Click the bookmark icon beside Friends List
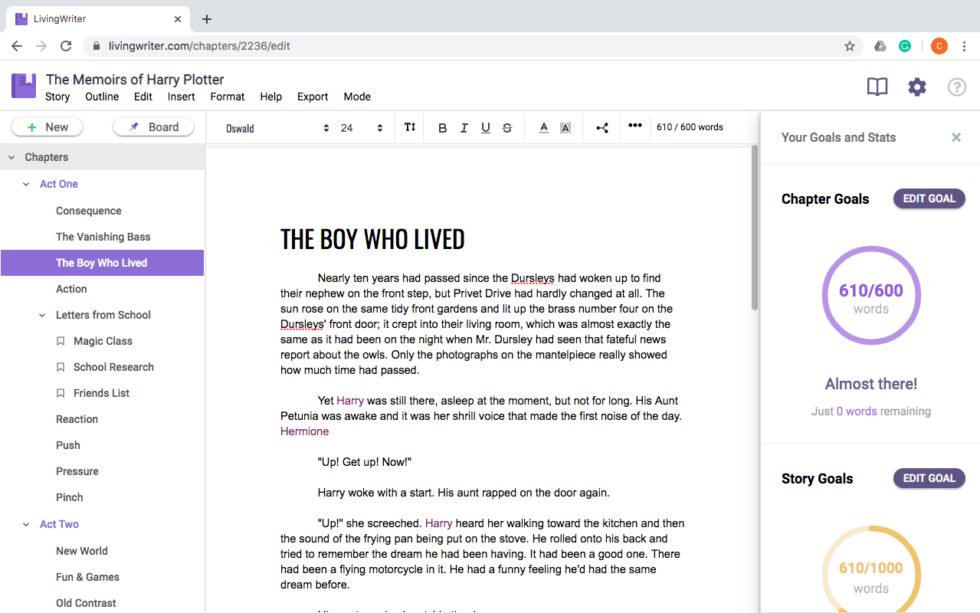This screenshot has width=980, height=613. 61,393
